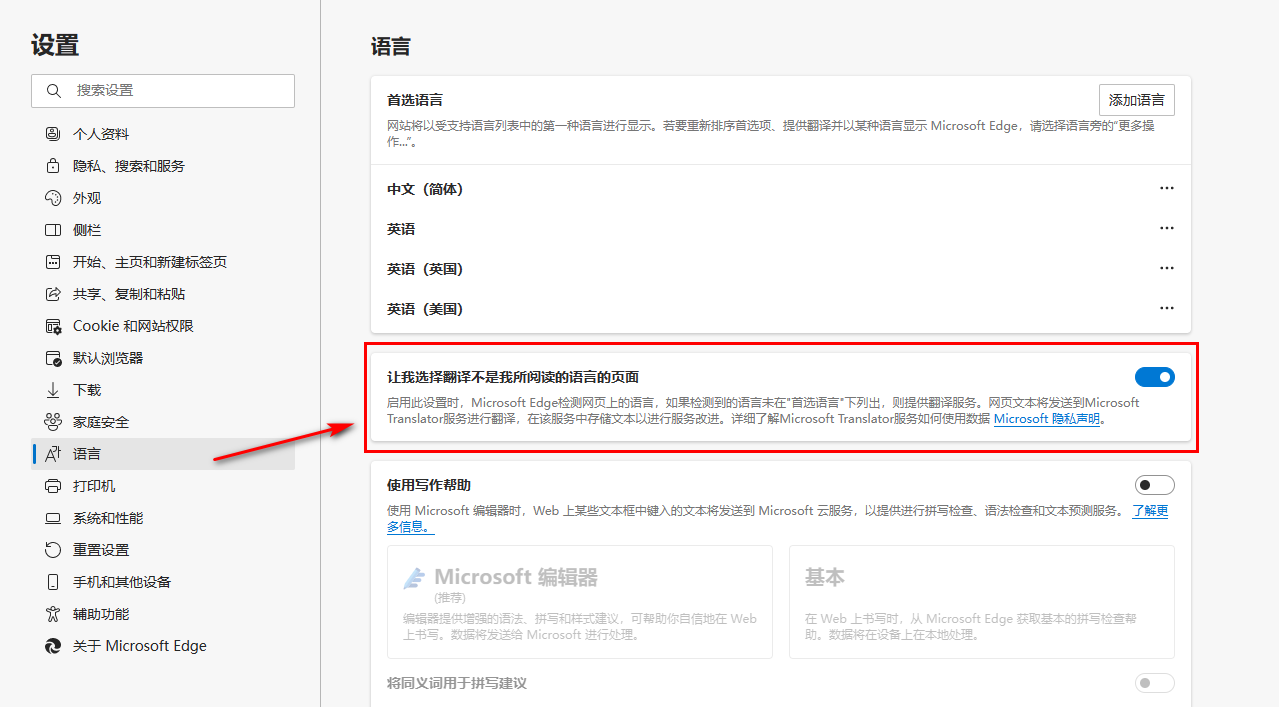Click the 添加语言 button

pyautogui.click(x=1136, y=100)
